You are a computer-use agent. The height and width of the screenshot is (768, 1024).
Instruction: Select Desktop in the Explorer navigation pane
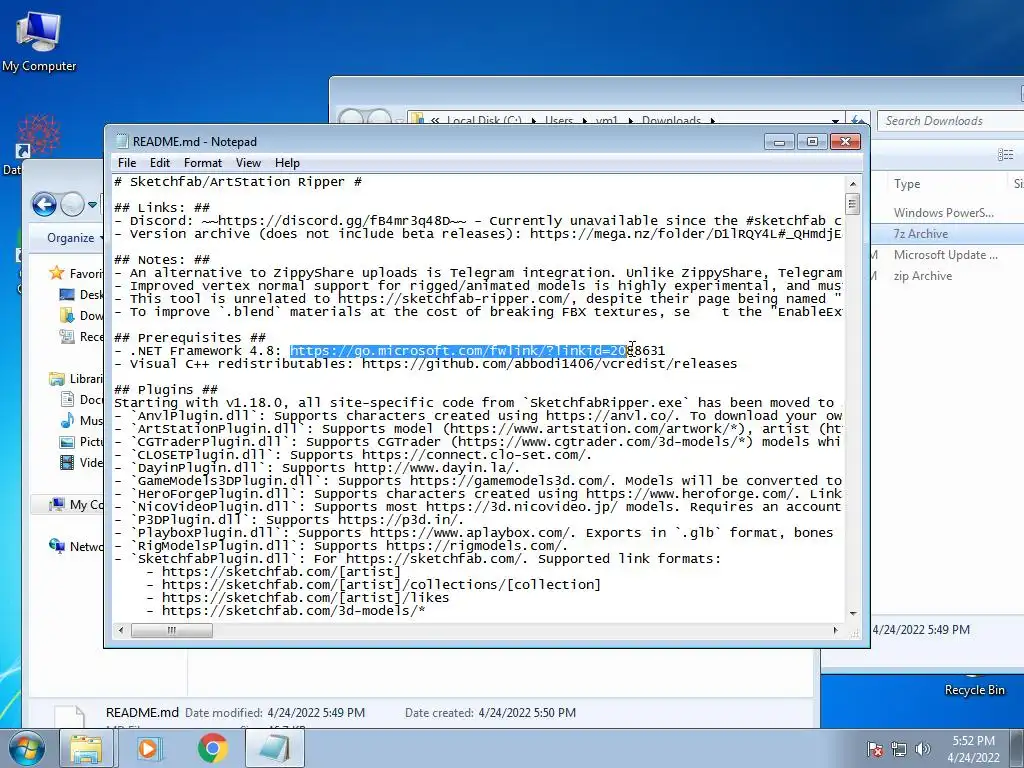[81, 295]
